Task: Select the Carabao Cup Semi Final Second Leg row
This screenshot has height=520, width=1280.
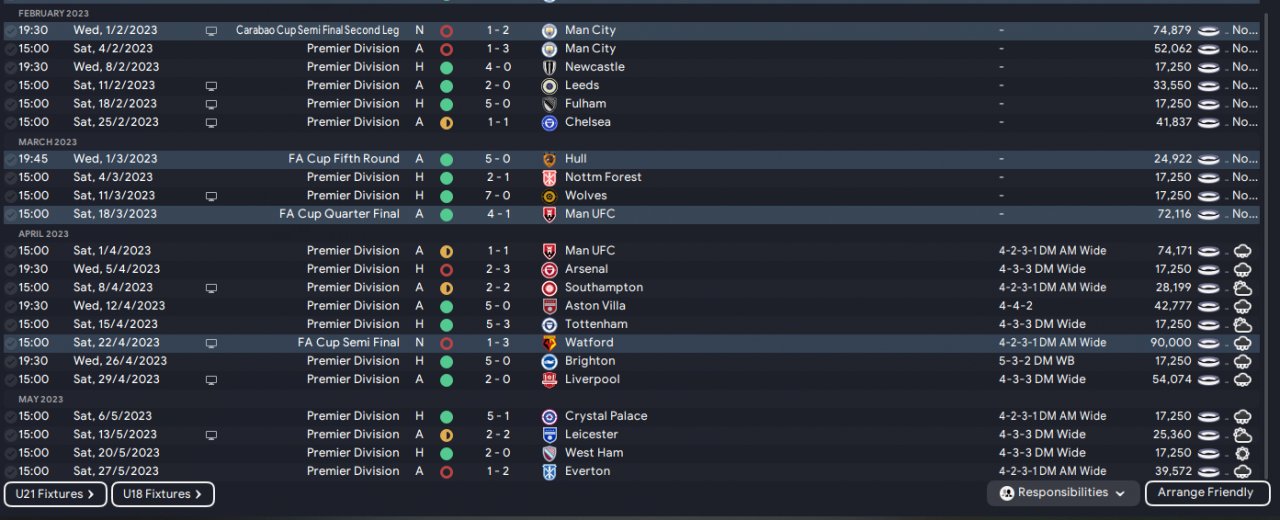Action: 640,31
